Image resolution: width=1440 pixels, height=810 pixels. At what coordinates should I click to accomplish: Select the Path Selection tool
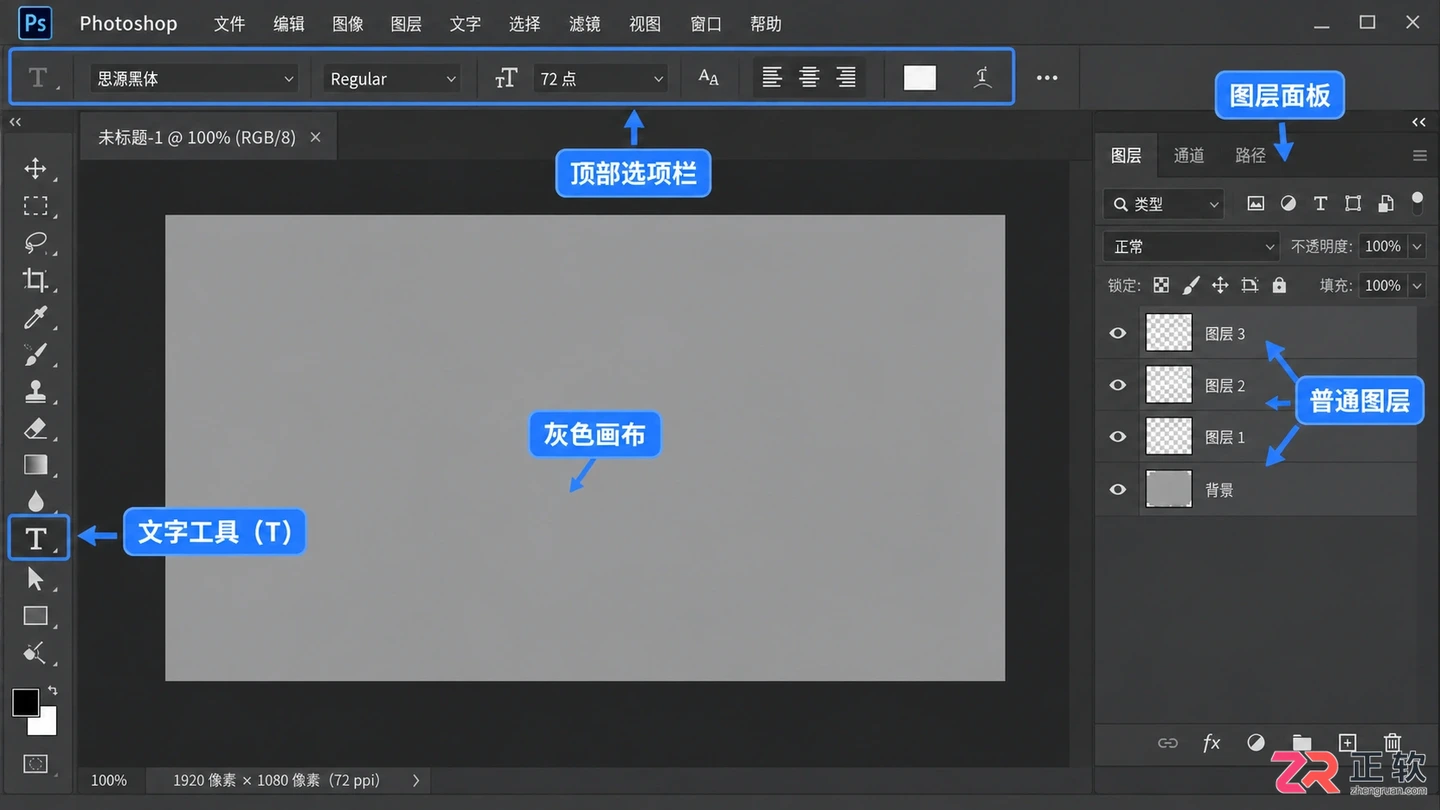click(x=36, y=578)
